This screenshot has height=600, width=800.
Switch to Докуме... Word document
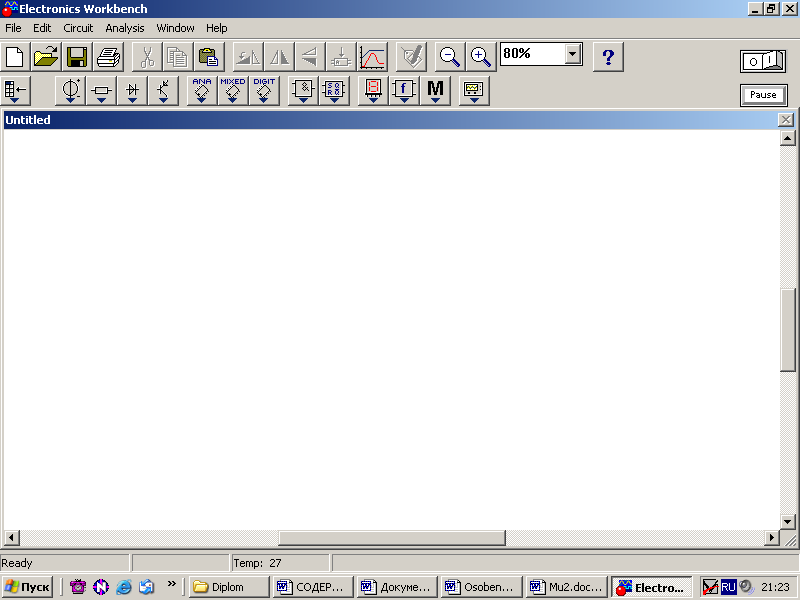[397, 587]
